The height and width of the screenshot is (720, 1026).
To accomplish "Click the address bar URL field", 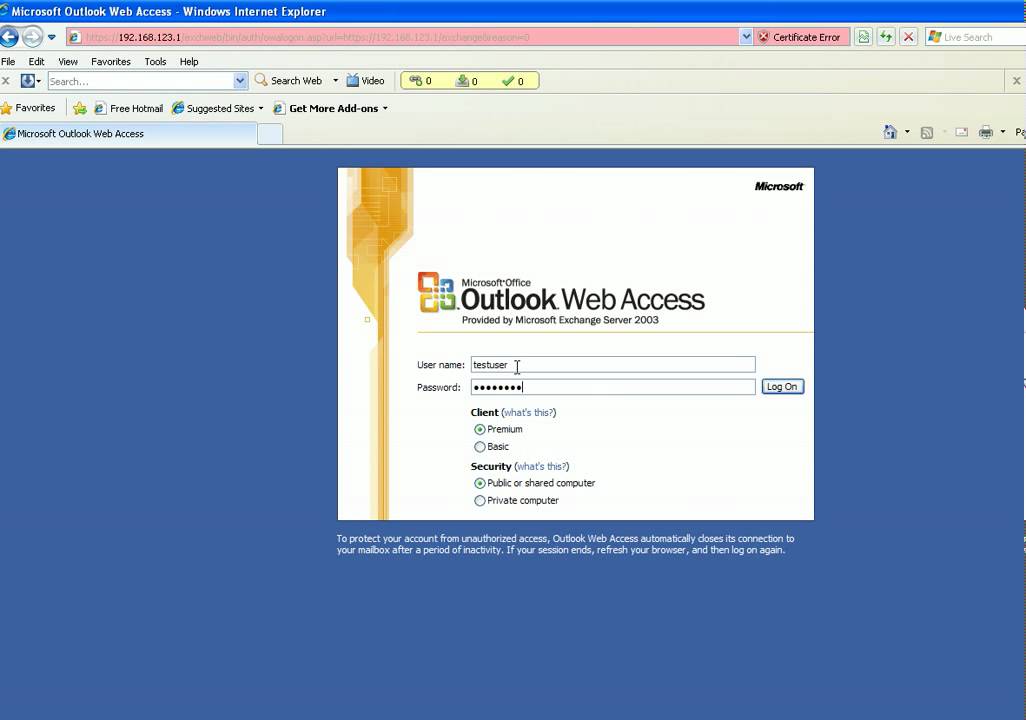I will point(402,37).
